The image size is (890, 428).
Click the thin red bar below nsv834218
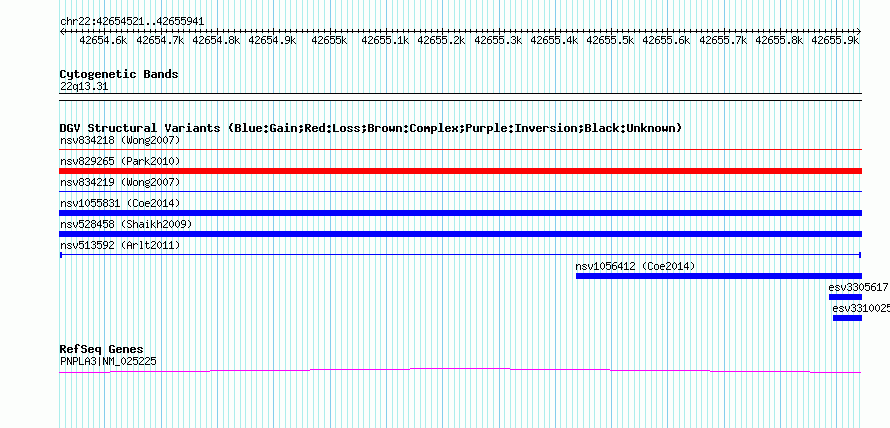[461, 150]
